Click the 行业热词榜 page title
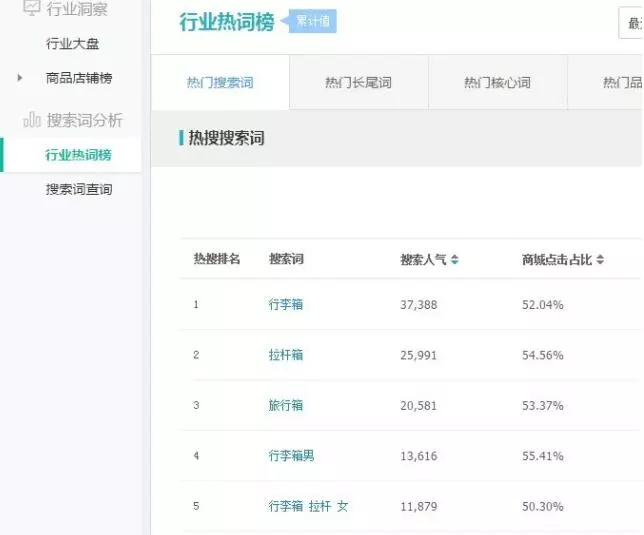 click(227, 22)
